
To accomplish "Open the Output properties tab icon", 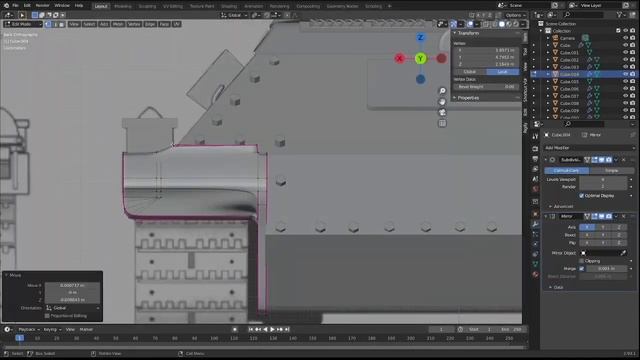I will [535, 159].
